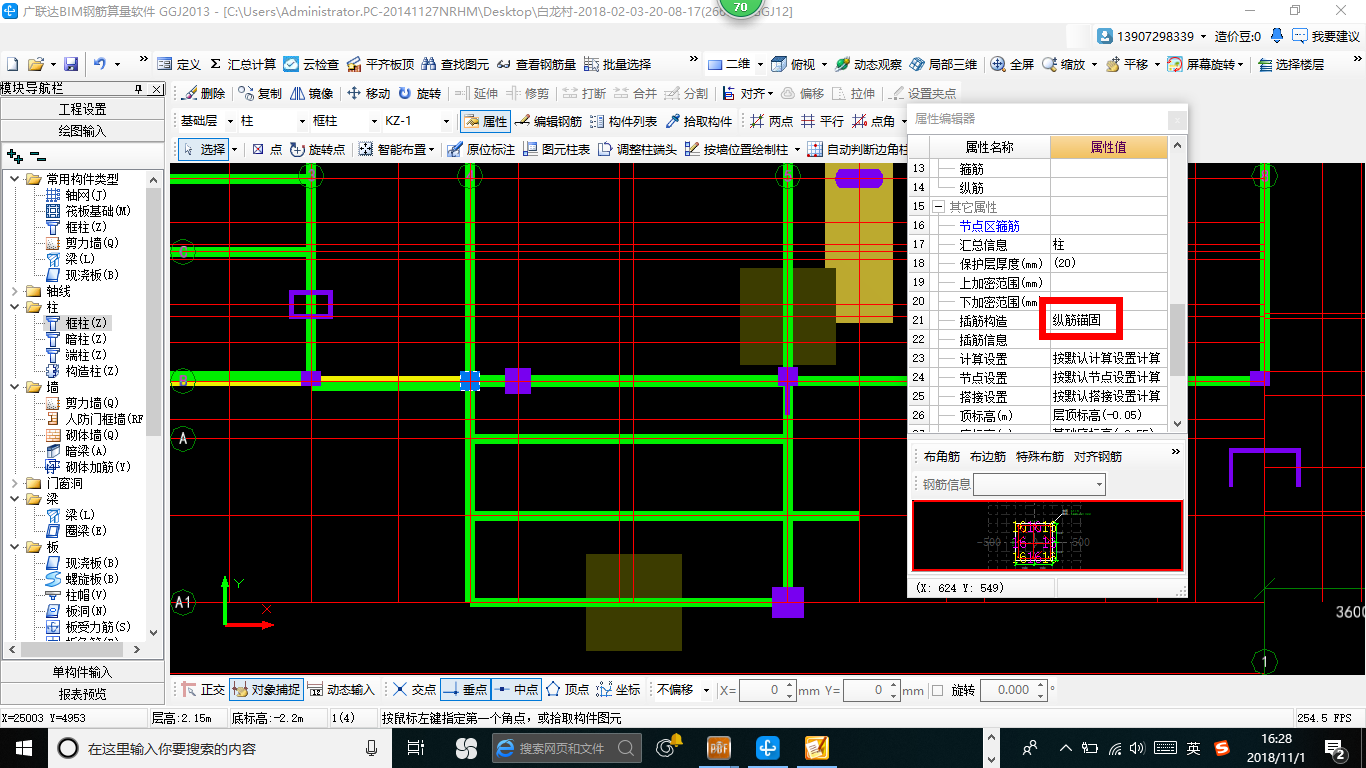Undo the last action

[100, 64]
